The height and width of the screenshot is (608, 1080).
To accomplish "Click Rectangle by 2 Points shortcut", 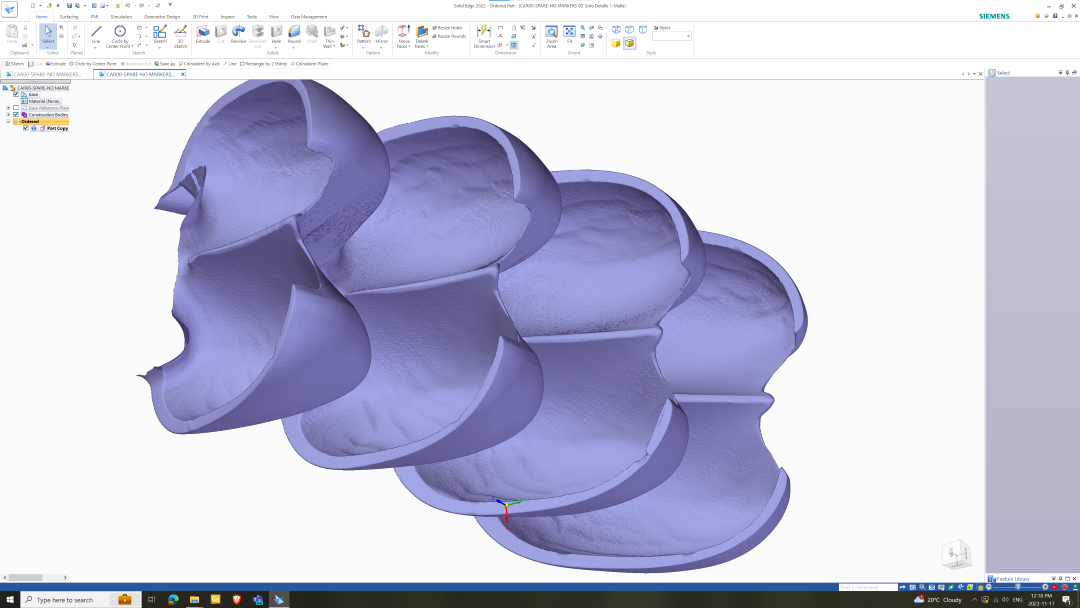I will 263,64.
